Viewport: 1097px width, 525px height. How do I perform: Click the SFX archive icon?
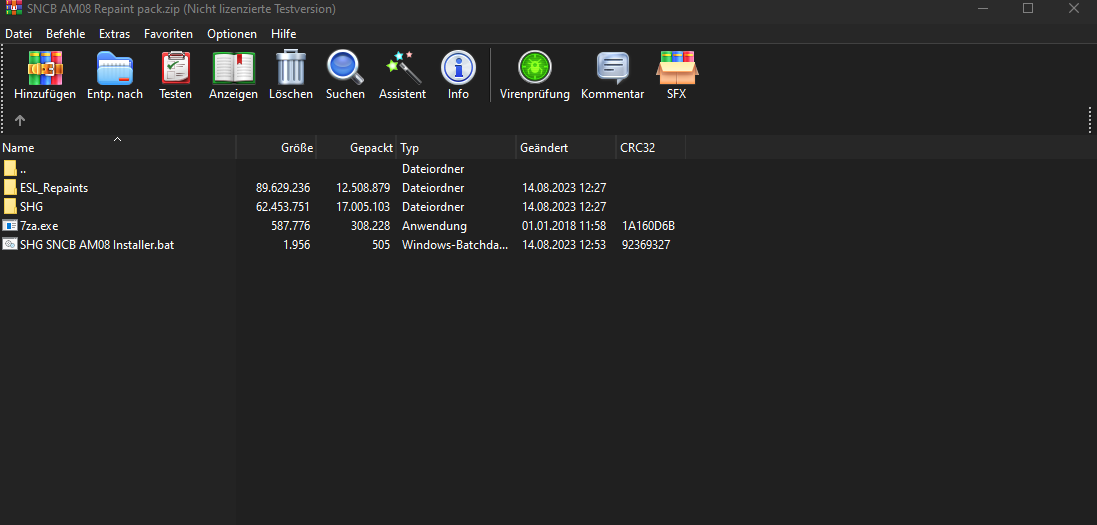[x=677, y=68]
